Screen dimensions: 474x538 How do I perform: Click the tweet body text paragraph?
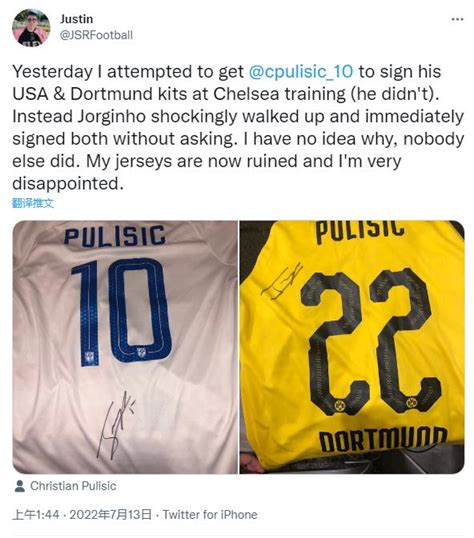238,127
